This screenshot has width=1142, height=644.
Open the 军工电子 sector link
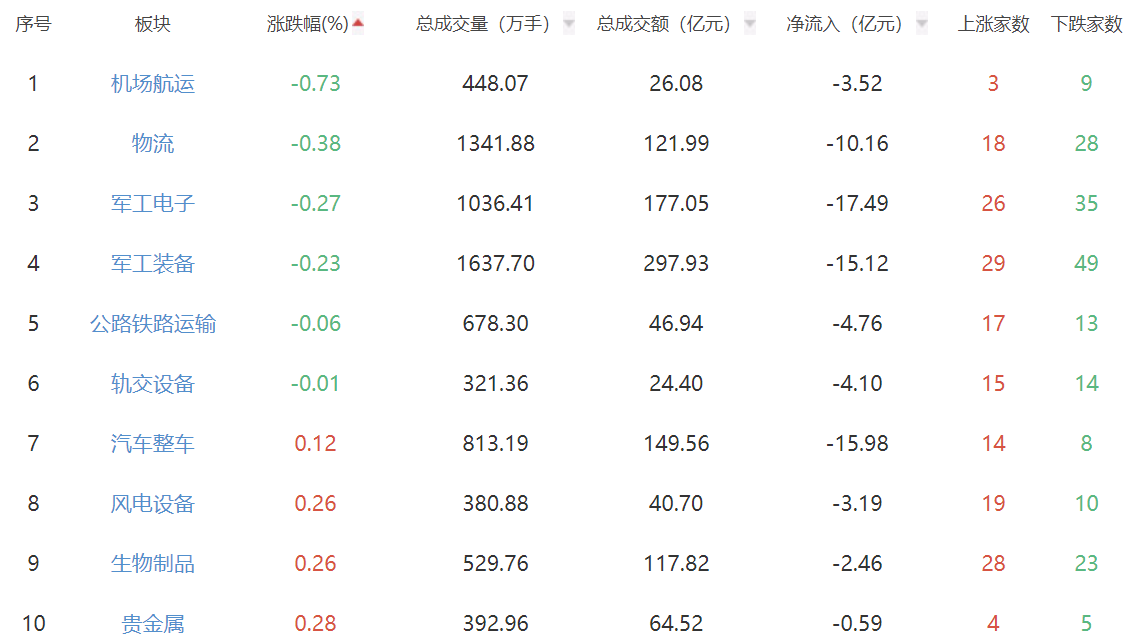(x=153, y=204)
